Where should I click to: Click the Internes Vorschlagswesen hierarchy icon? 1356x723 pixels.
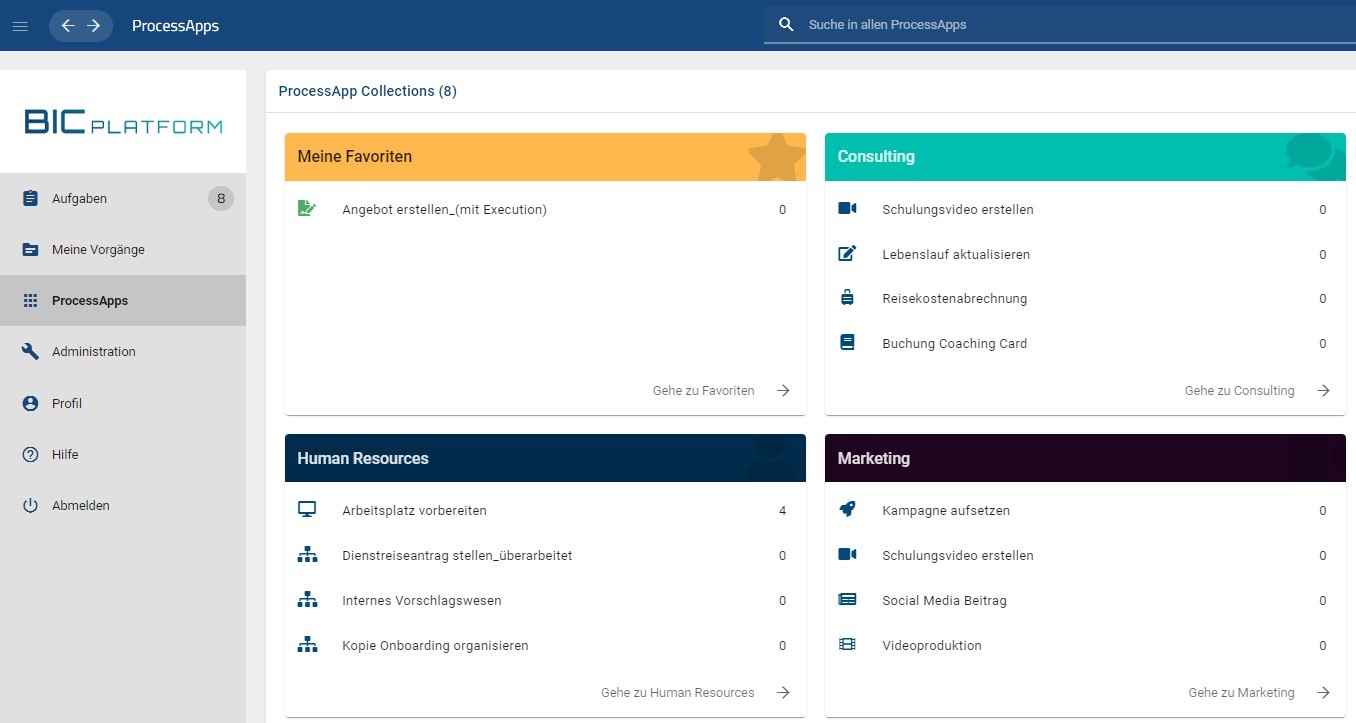tap(307, 600)
